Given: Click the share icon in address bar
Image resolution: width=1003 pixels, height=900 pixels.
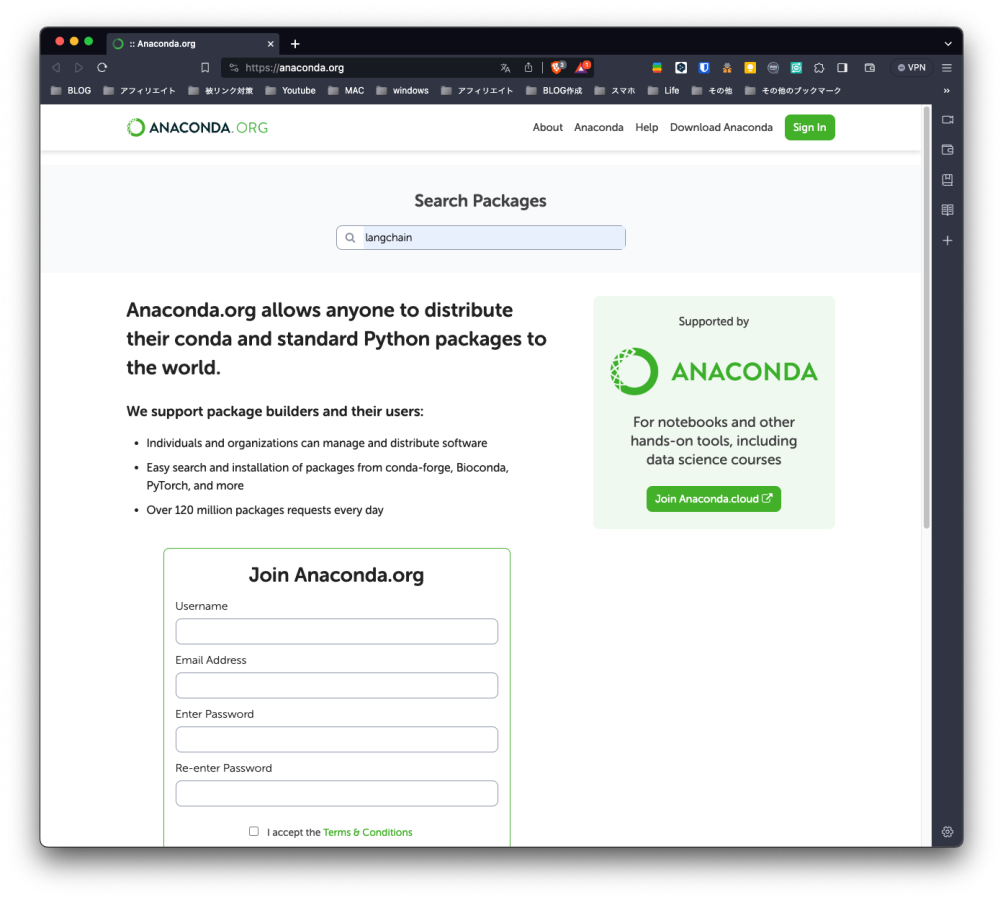Looking at the screenshot, I should coord(528,68).
